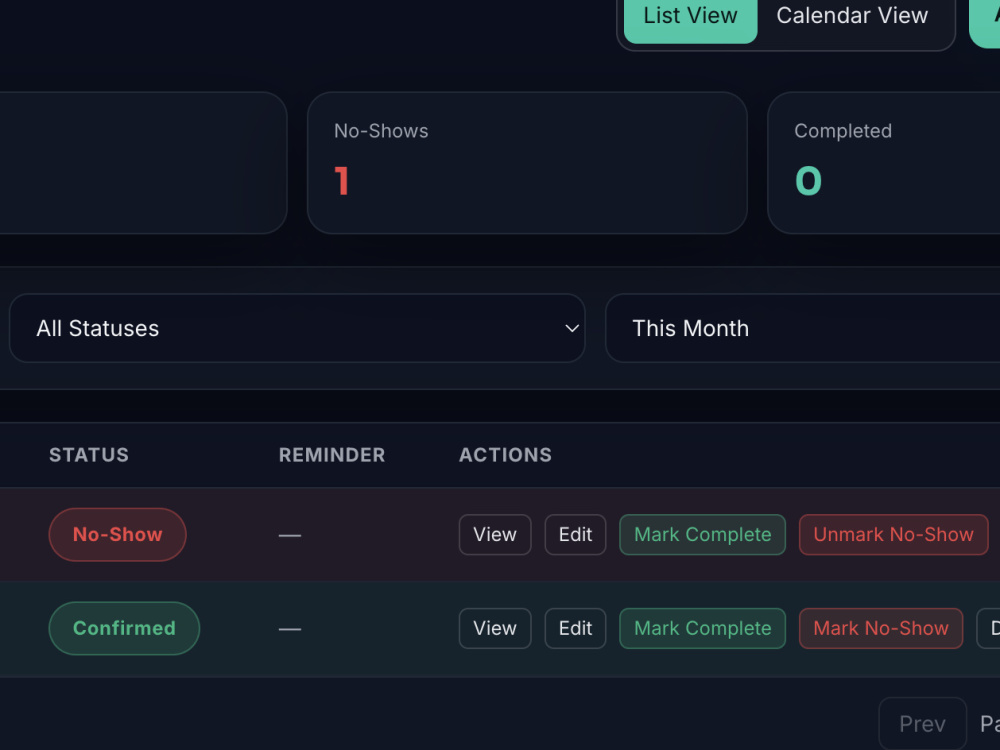Mark Complete on the No-Show row
The width and height of the screenshot is (1000, 750).
click(702, 534)
